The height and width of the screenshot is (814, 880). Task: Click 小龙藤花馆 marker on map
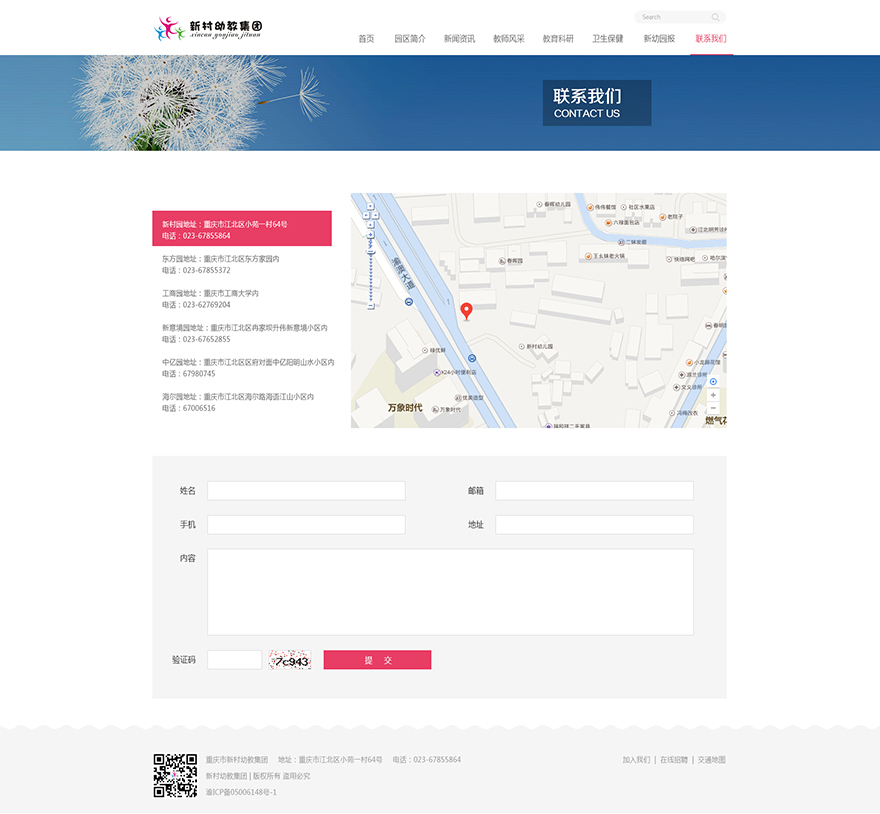point(689,363)
